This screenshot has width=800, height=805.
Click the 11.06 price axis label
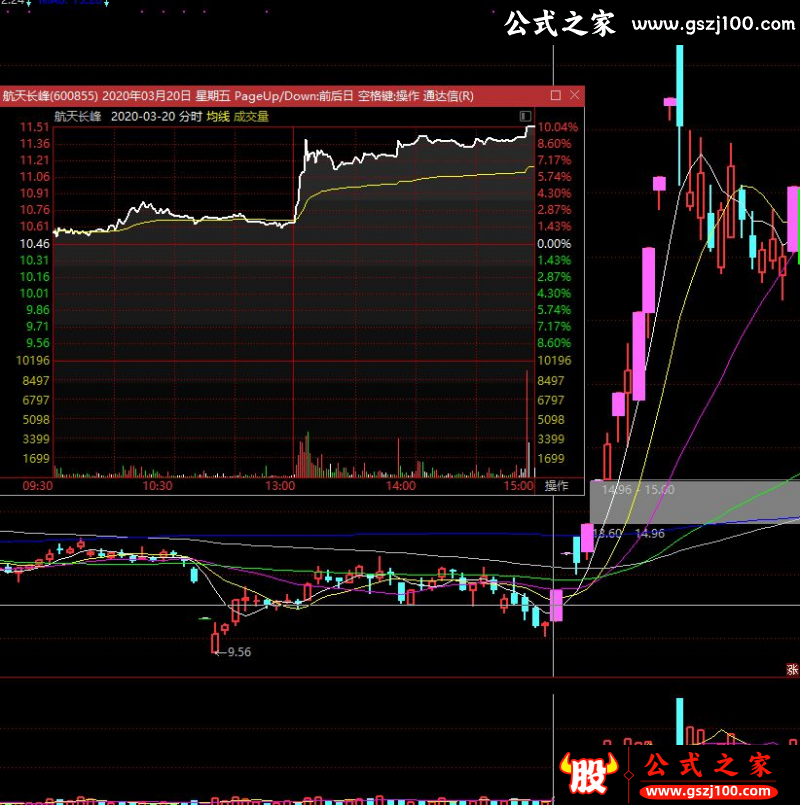point(34,177)
